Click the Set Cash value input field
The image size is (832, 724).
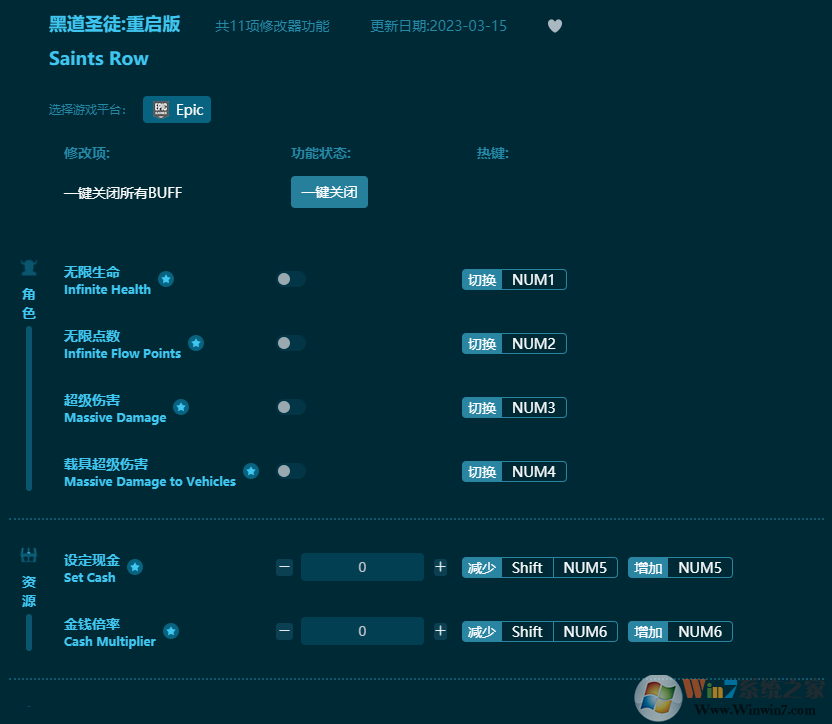(362, 567)
